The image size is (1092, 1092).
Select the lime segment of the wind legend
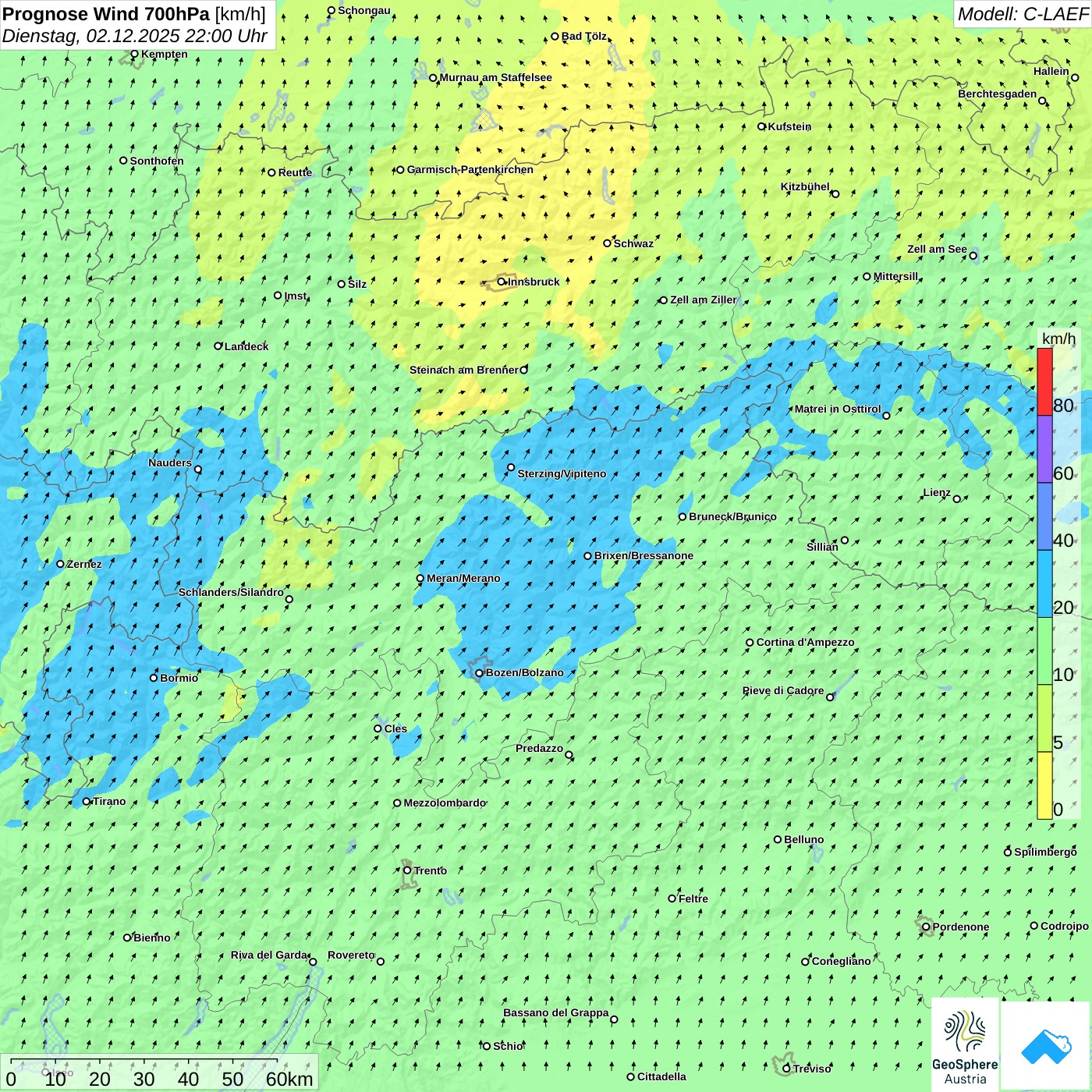pyautogui.click(x=1044, y=718)
